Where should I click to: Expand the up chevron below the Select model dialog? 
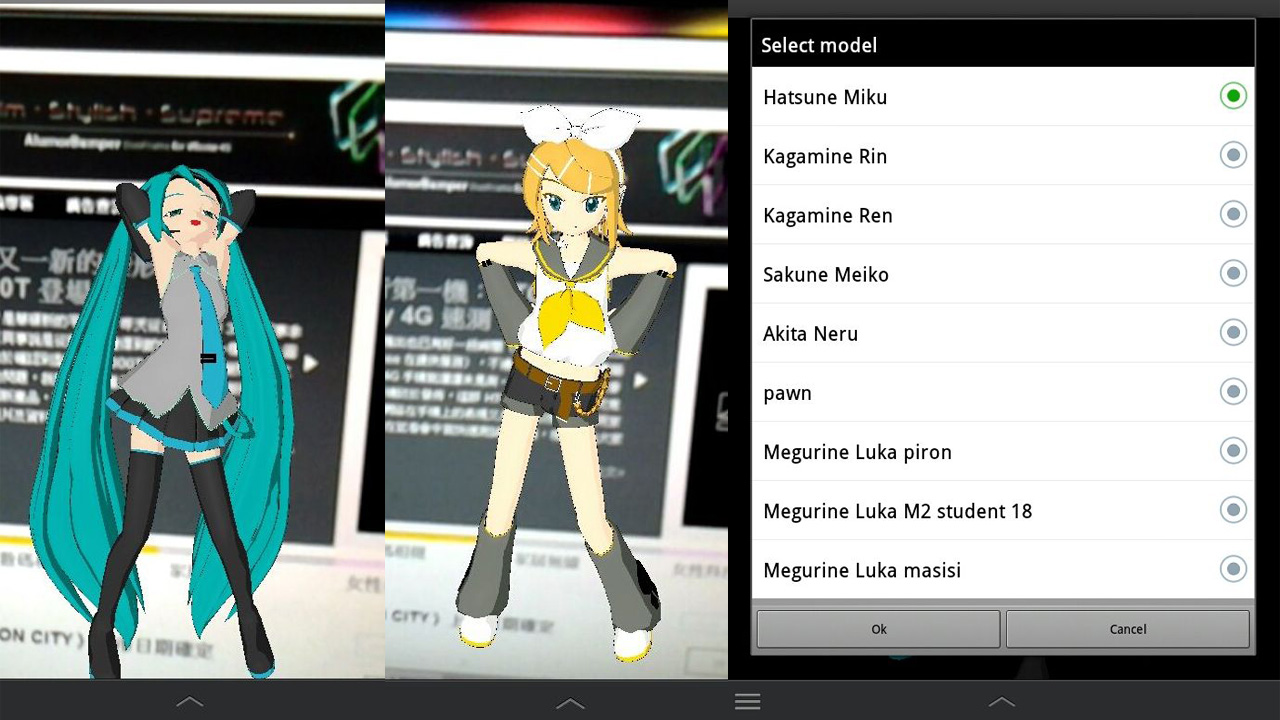coord(1001,702)
